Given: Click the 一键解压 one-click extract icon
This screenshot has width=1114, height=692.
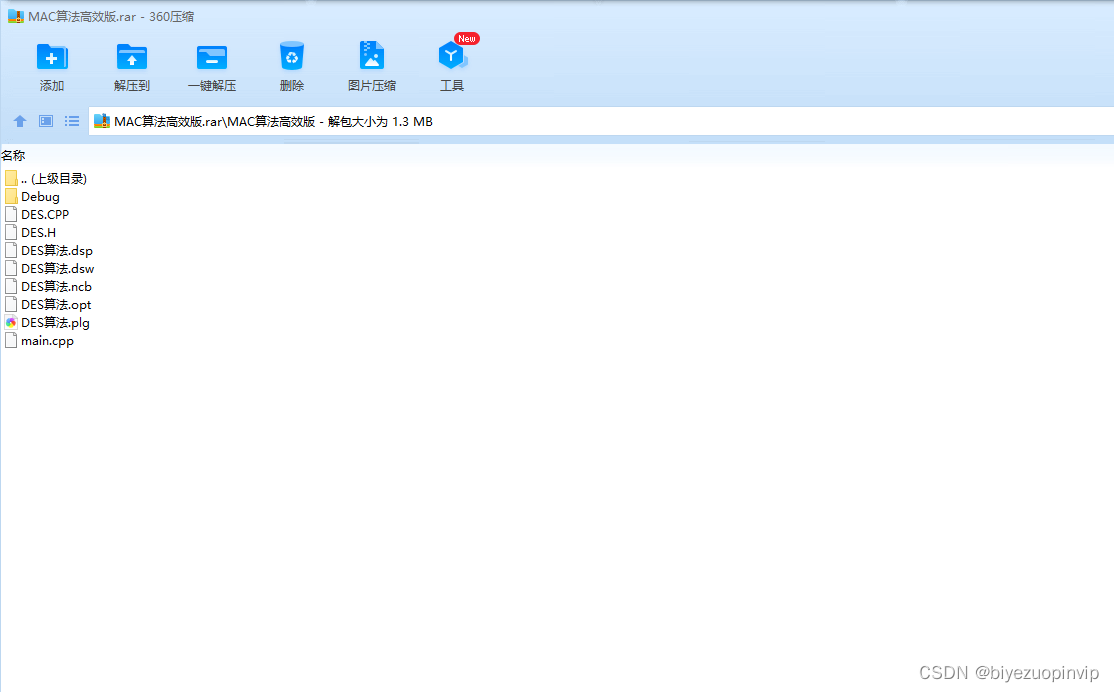Looking at the screenshot, I should click(212, 57).
